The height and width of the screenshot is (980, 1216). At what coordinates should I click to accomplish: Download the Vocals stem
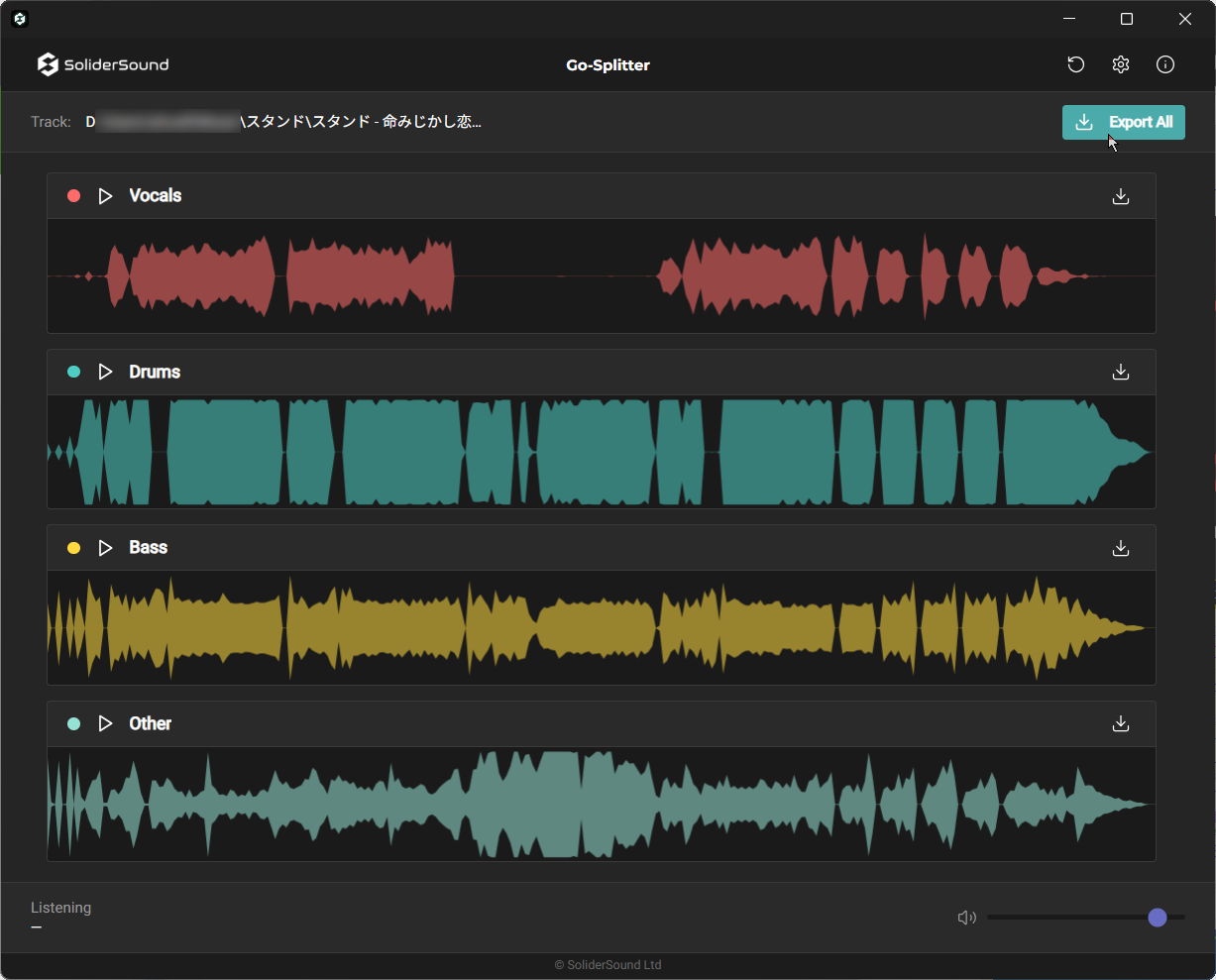point(1120,196)
